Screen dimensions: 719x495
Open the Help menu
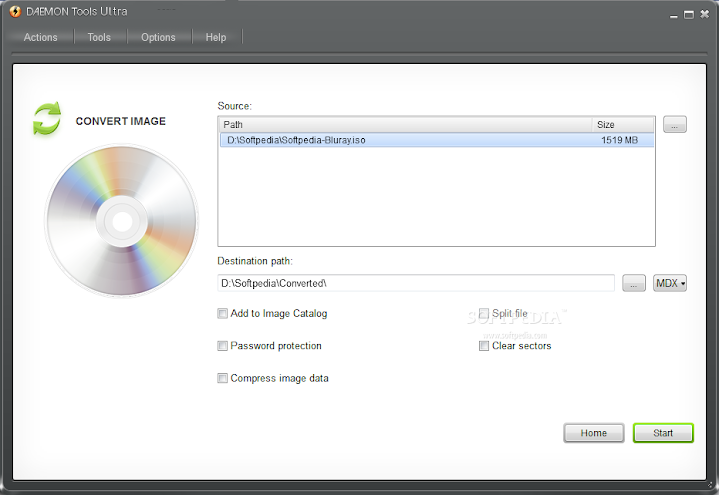216,37
